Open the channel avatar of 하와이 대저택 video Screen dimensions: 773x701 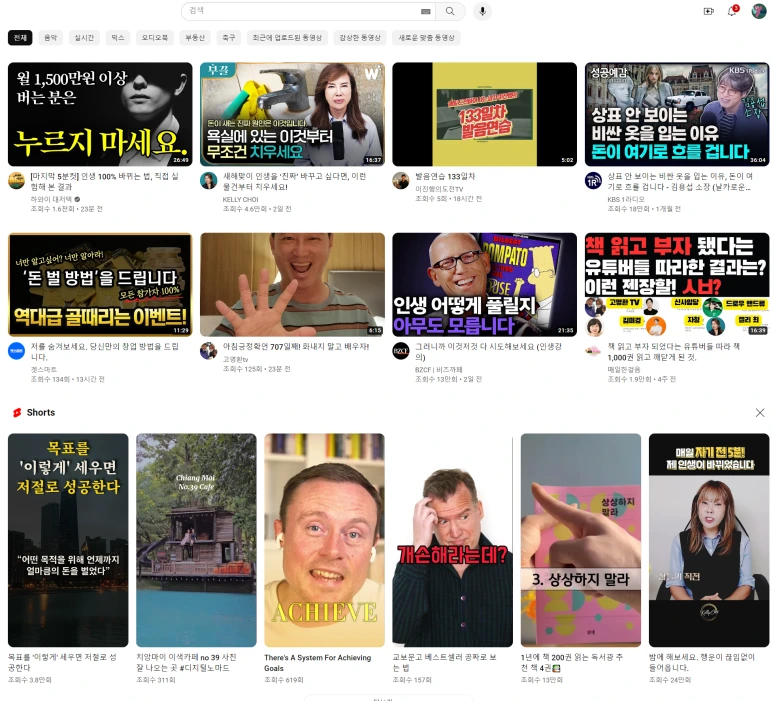[x=16, y=180]
